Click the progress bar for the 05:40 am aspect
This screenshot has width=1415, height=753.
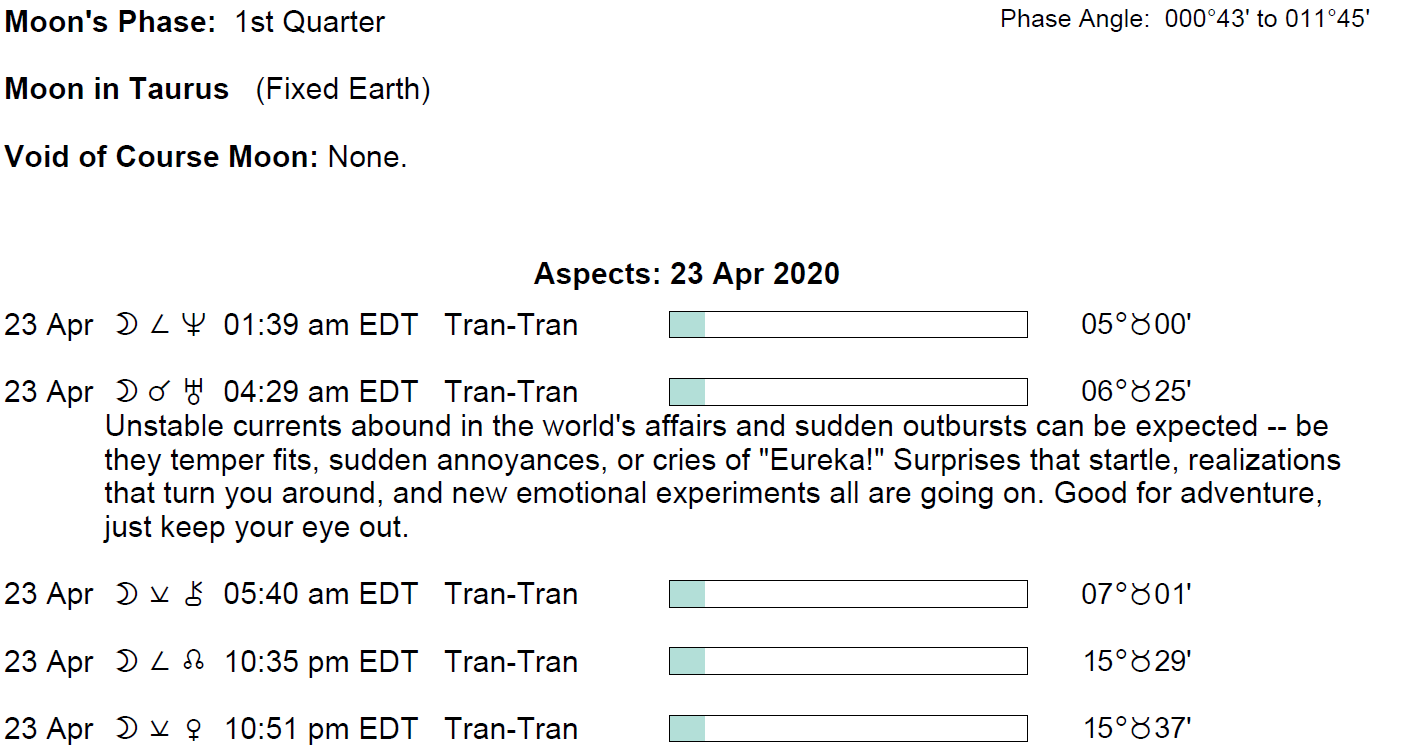click(x=848, y=594)
